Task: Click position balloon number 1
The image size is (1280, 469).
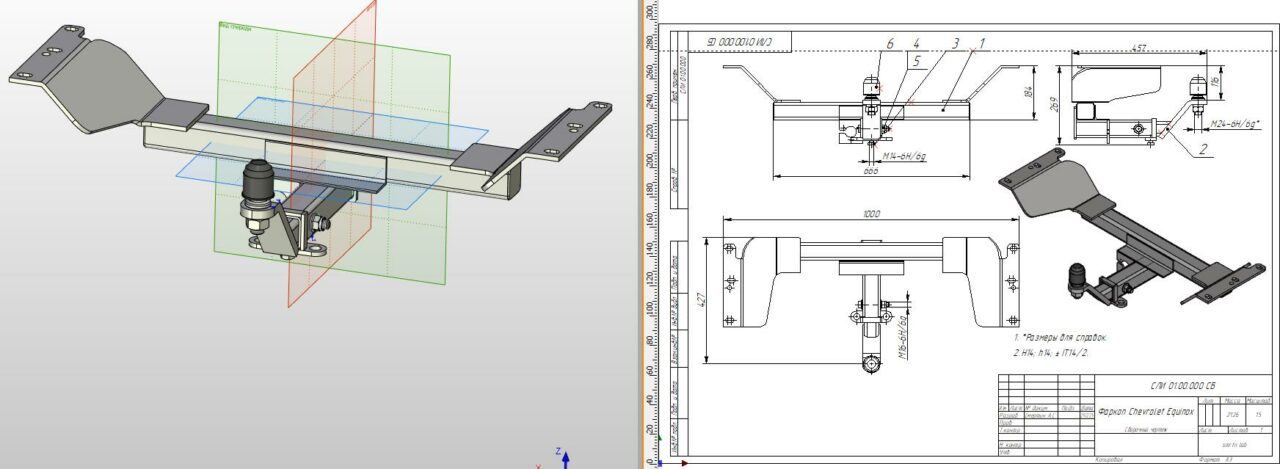Action: tap(982, 44)
